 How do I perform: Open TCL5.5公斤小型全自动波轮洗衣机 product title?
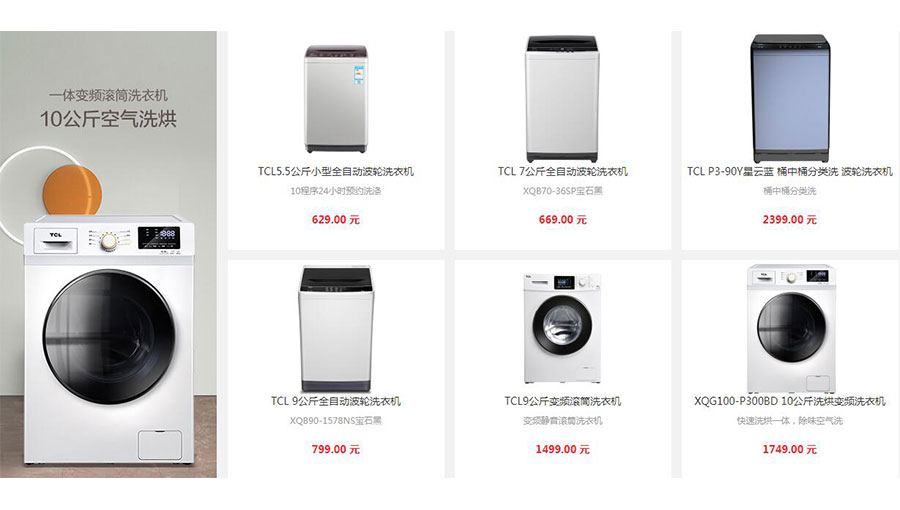pyautogui.click(x=336, y=172)
